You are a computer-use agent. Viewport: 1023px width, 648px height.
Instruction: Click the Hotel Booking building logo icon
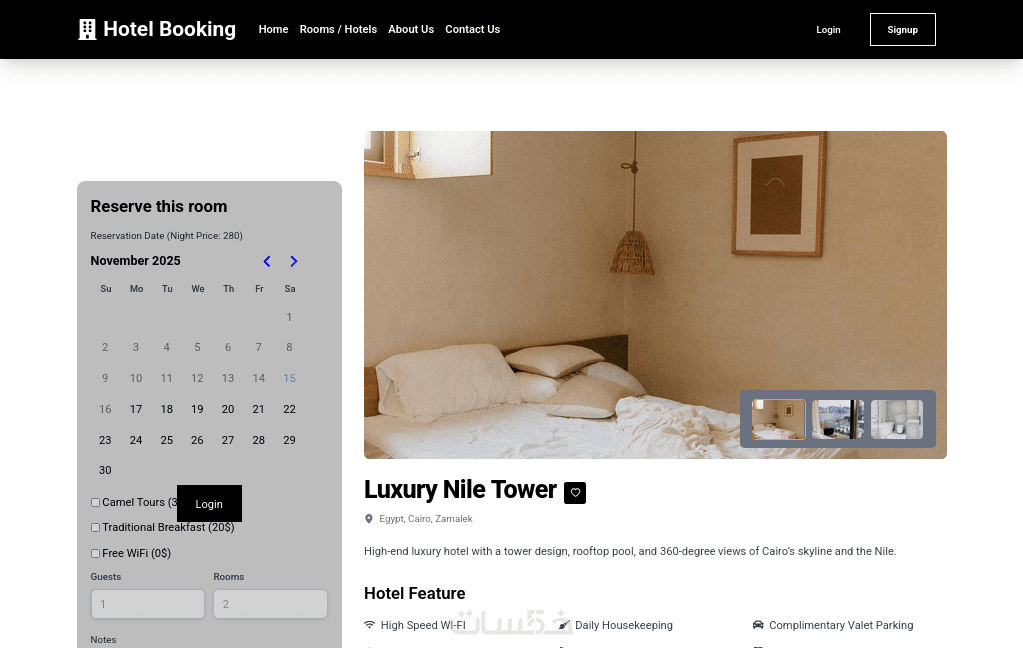click(87, 29)
